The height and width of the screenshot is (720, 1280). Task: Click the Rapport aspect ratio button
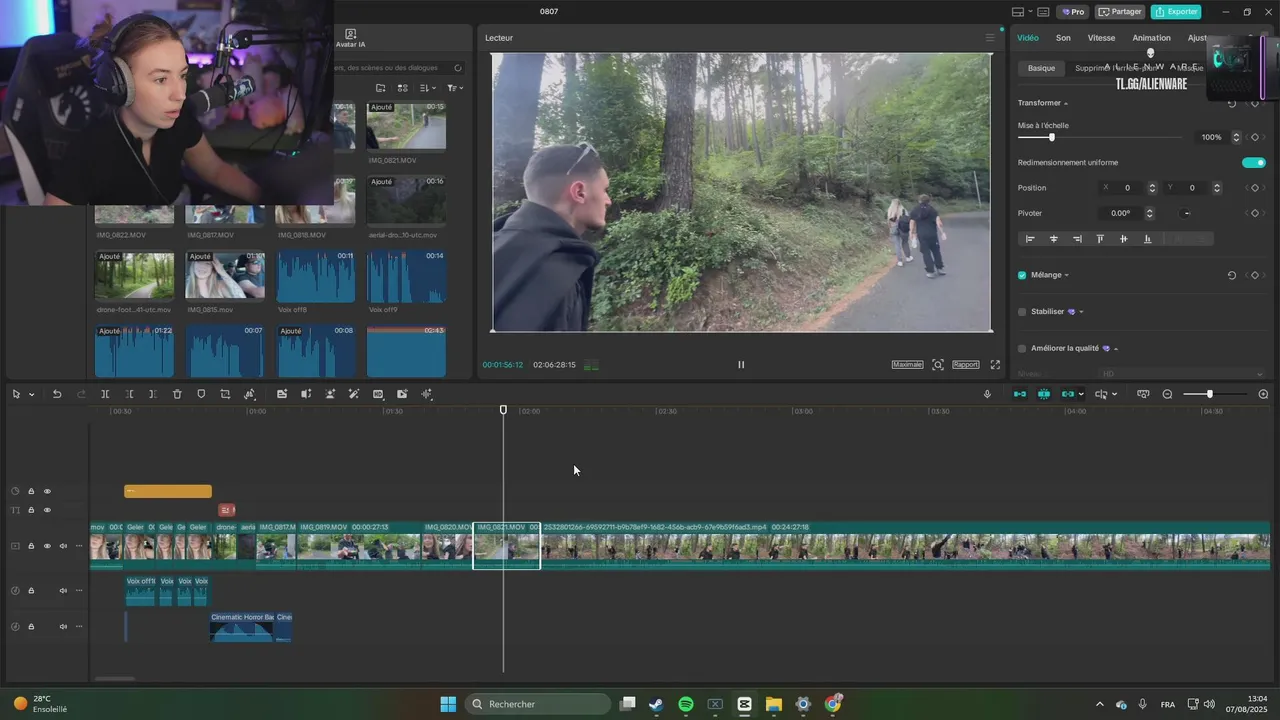pos(966,365)
